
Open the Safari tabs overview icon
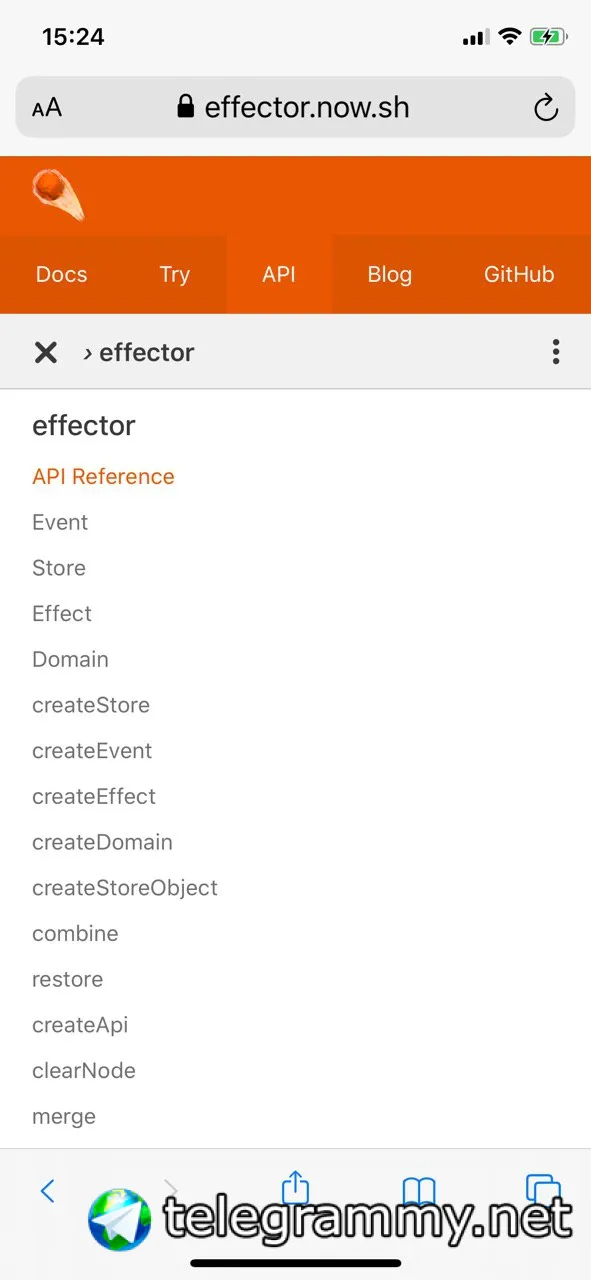point(543,1189)
